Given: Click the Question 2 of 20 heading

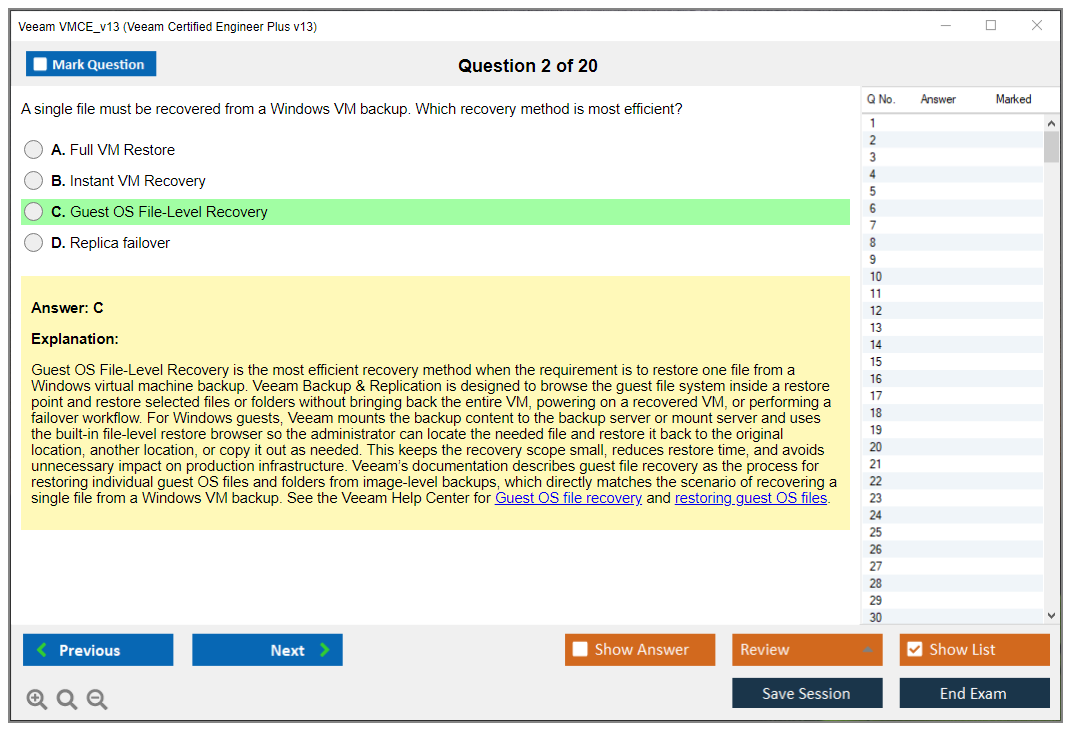Looking at the screenshot, I should pos(528,66).
